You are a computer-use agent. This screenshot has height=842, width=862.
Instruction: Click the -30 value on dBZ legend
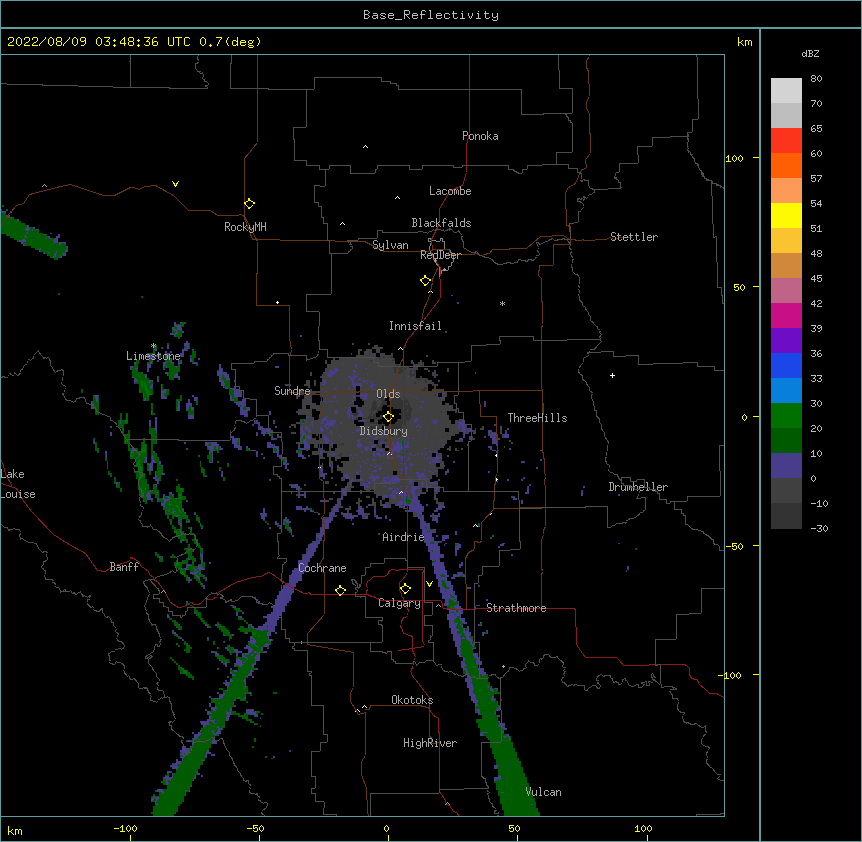pyautogui.click(x=819, y=528)
